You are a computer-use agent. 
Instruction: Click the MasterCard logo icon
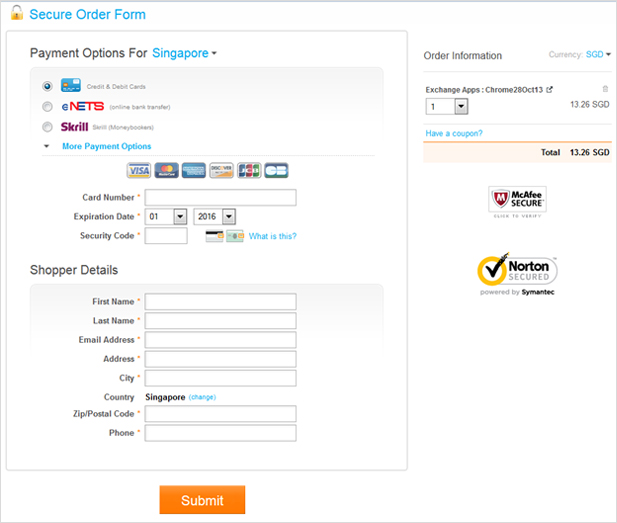(x=166, y=170)
